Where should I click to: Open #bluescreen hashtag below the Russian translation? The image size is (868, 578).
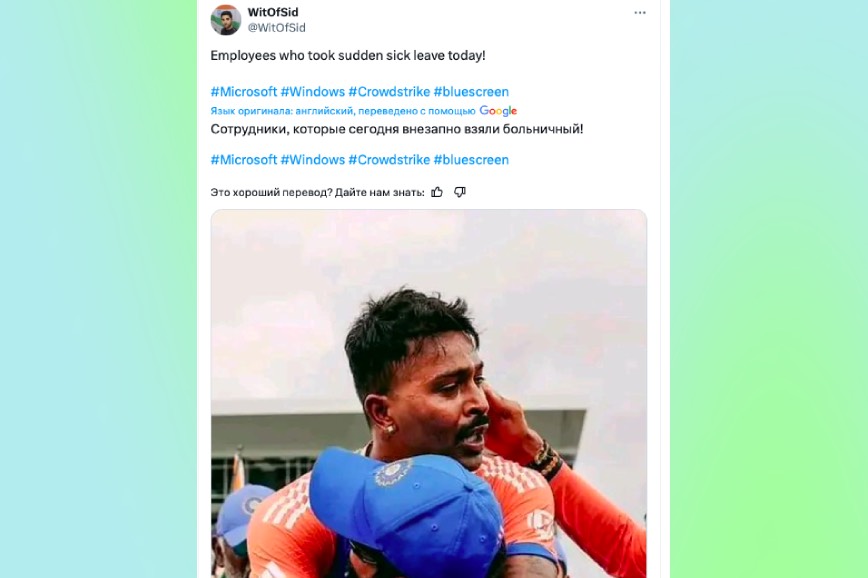click(471, 159)
